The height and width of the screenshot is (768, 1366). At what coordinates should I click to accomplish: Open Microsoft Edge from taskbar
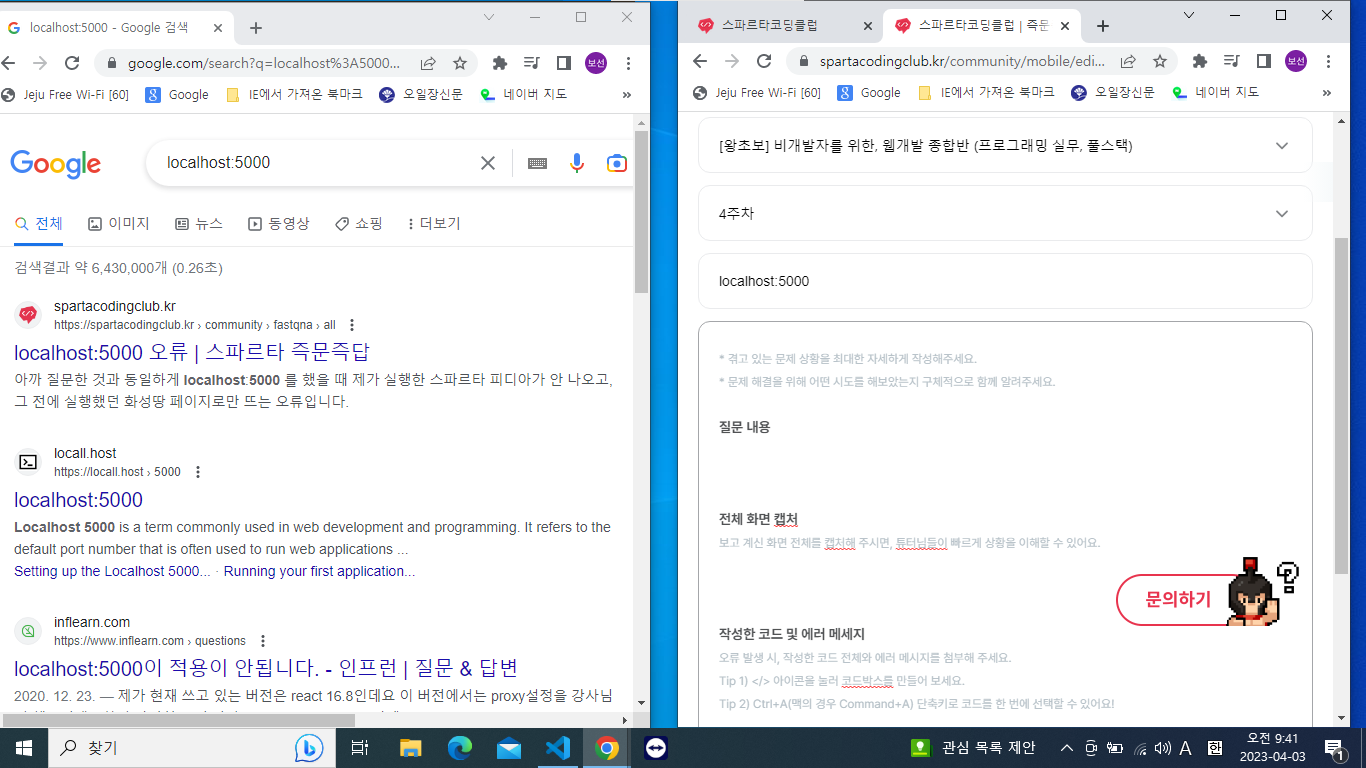459,748
